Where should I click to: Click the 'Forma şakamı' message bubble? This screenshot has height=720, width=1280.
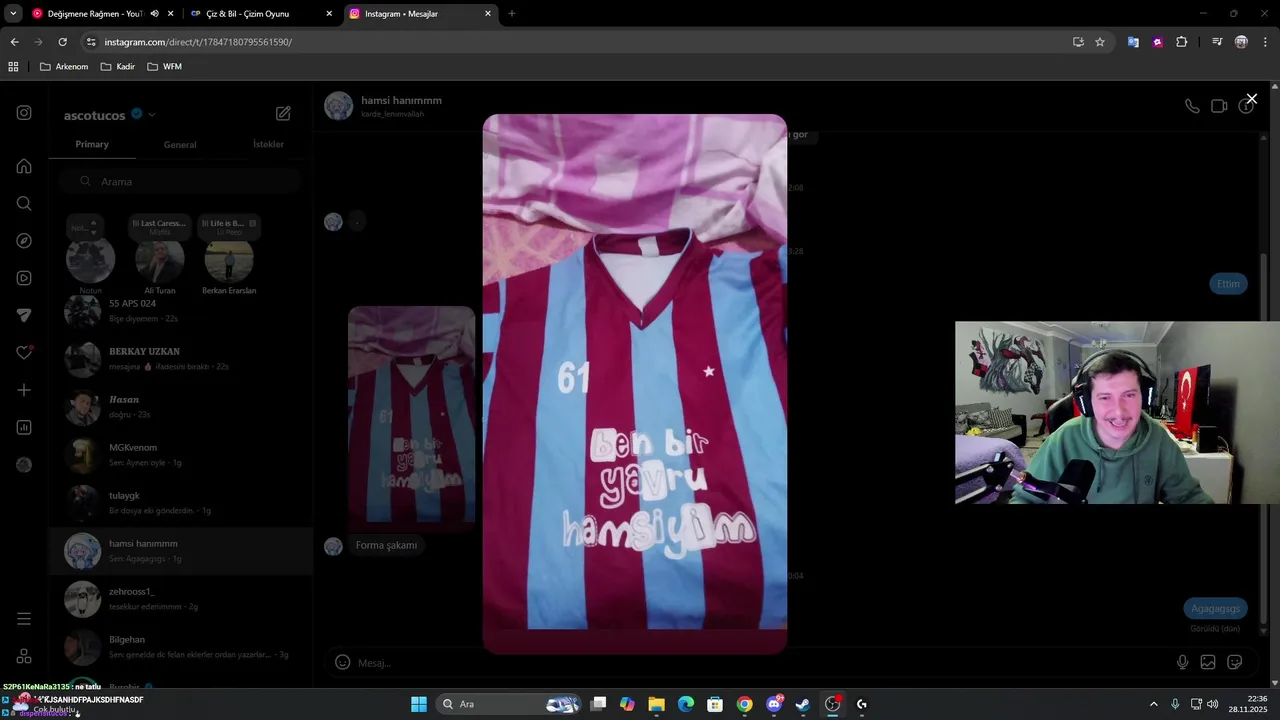[386, 545]
